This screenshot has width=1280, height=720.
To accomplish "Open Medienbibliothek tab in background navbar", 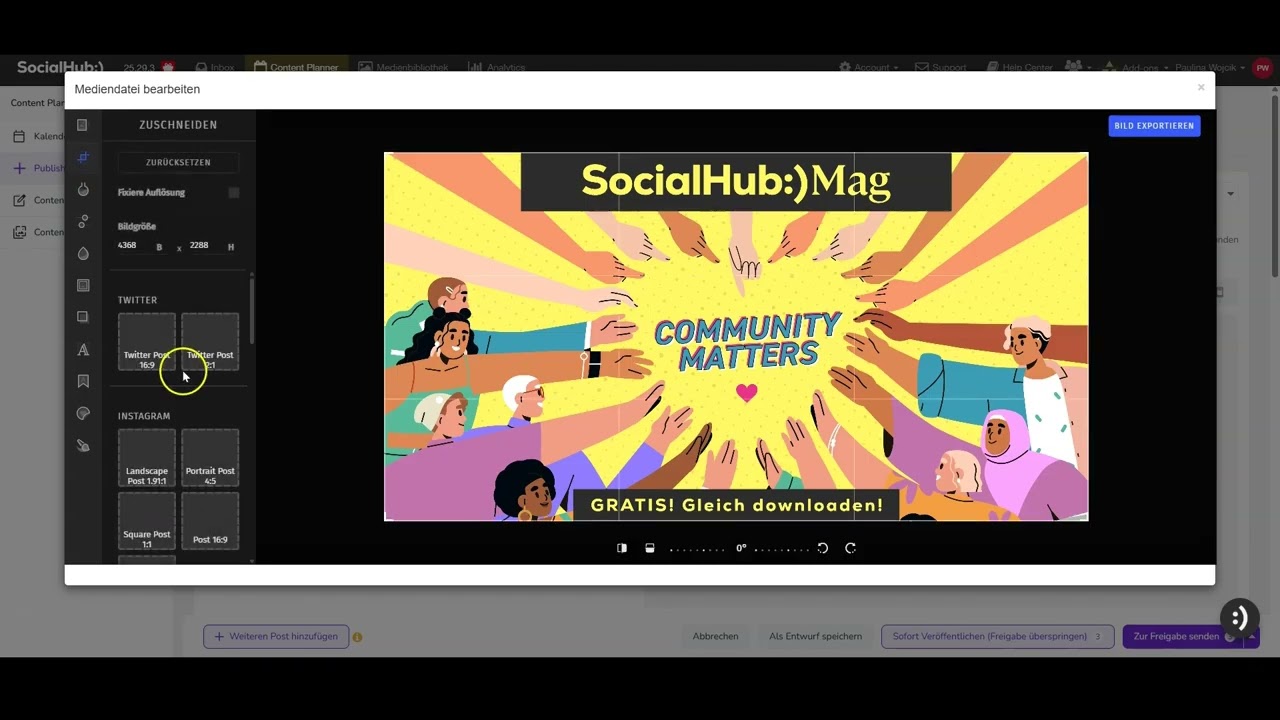I will pyautogui.click(x=403, y=67).
